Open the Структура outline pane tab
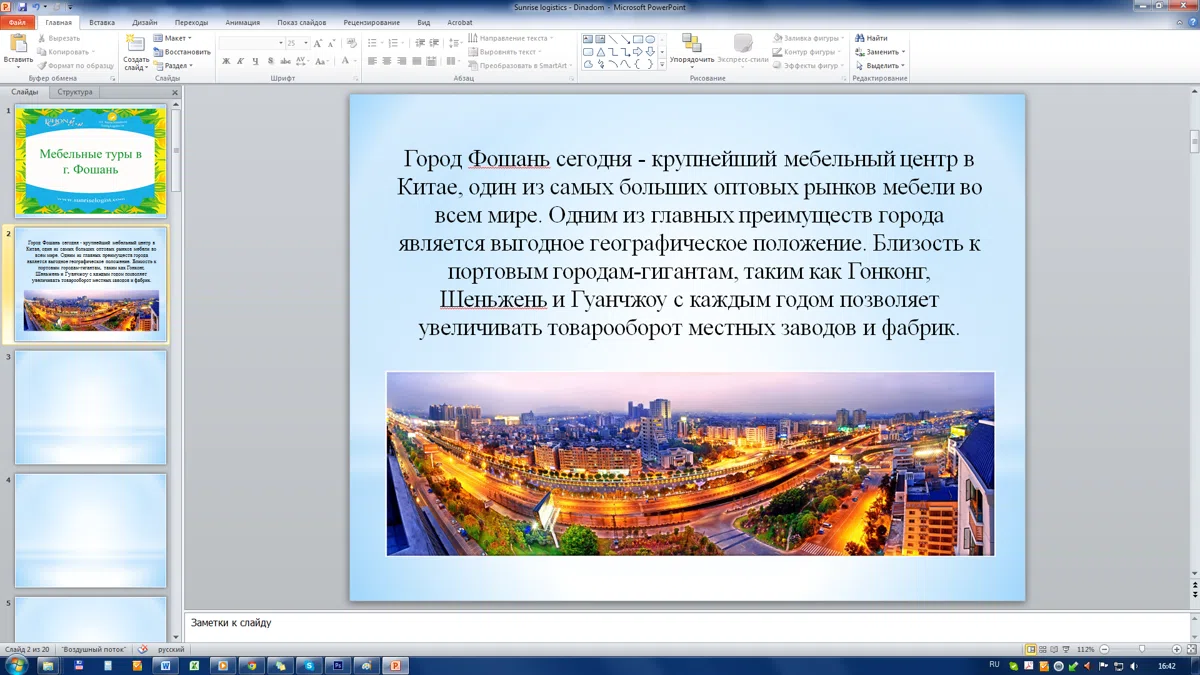Viewport: 1200px width, 675px height. click(x=75, y=92)
